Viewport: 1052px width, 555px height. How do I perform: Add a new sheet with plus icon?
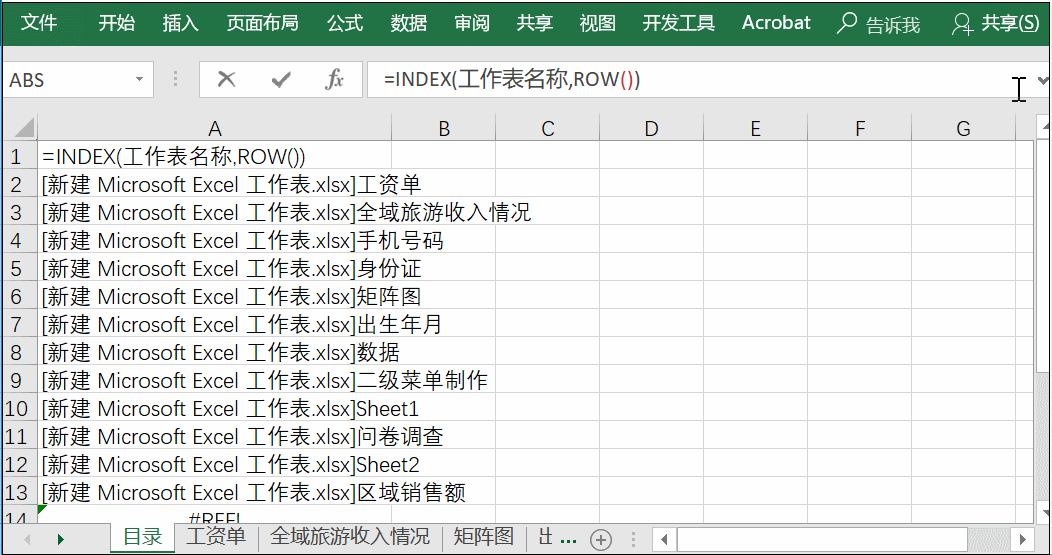click(600, 539)
